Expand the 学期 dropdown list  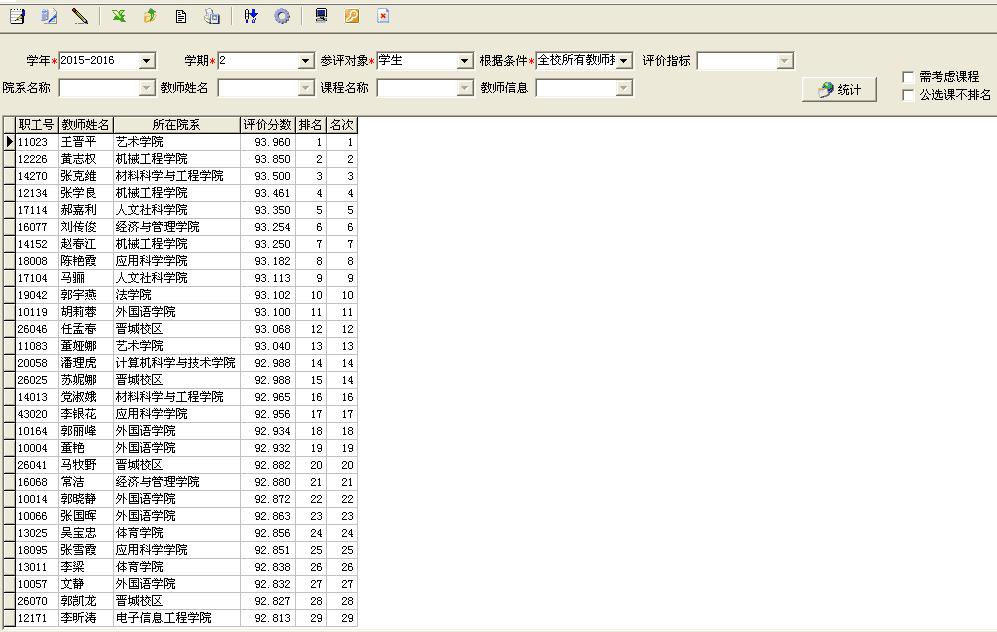tap(306, 61)
